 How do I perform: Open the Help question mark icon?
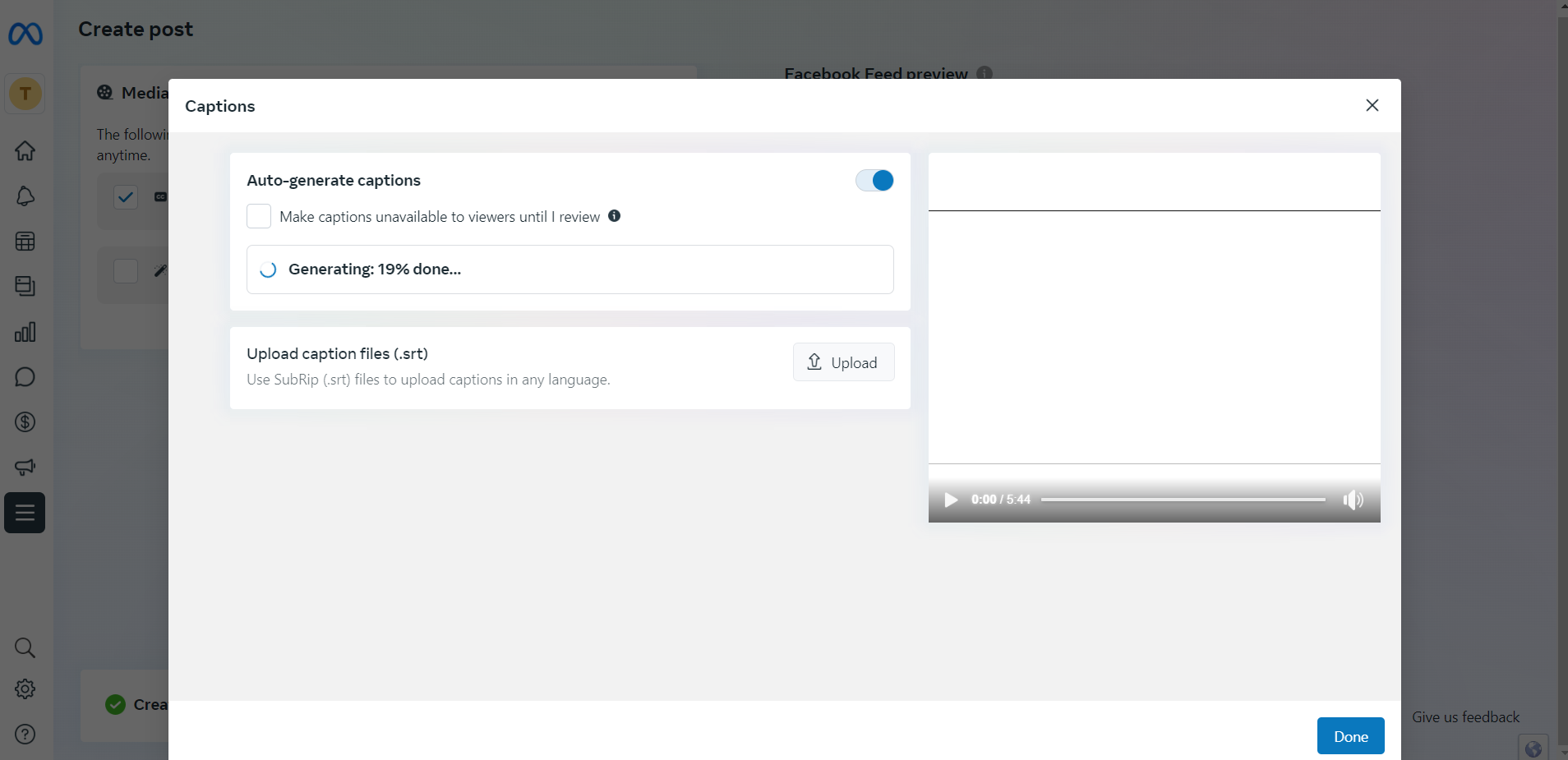click(25, 735)
